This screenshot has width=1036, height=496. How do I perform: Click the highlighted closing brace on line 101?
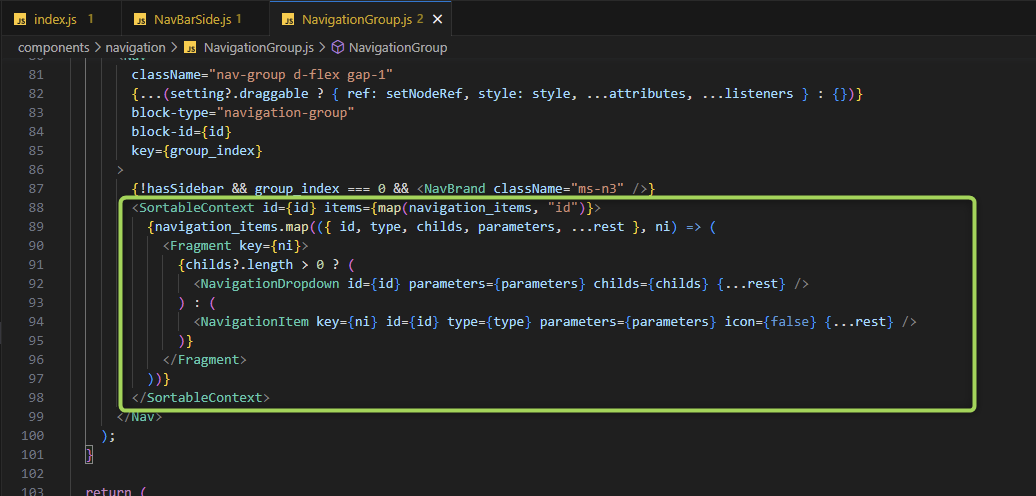[90, 455]
